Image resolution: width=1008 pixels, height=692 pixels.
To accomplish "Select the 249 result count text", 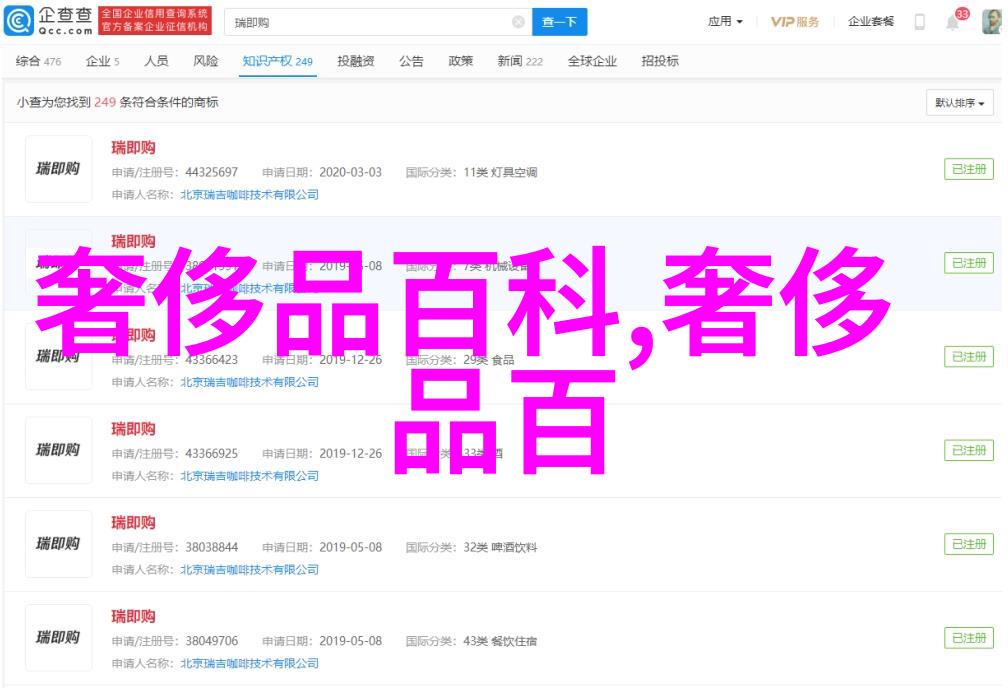I will click(x=105, y=102).
